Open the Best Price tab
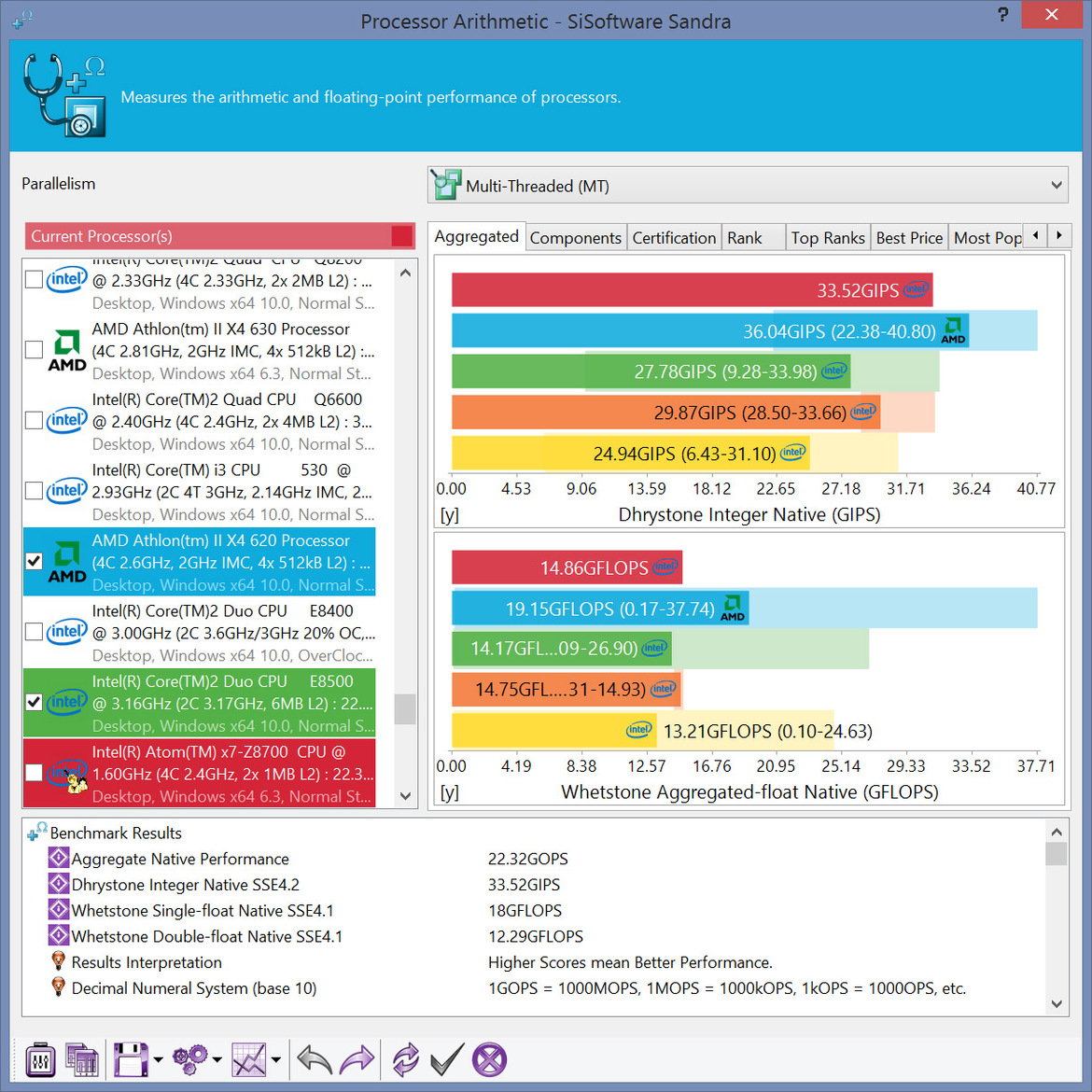 point(909,238)
